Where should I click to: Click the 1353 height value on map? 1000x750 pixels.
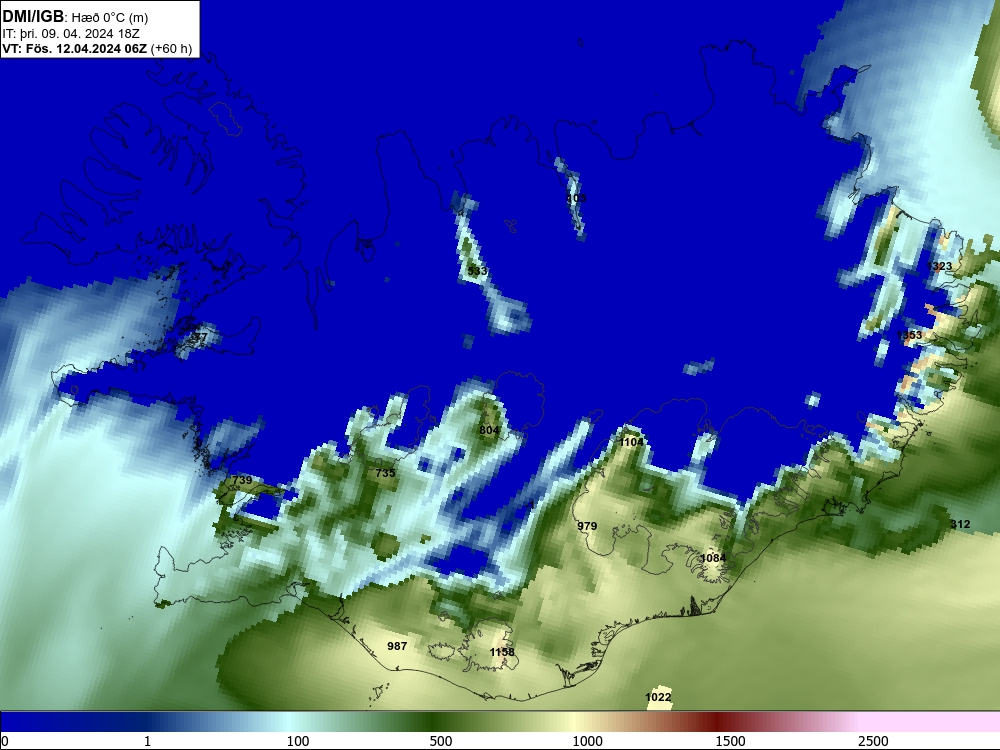coord(909,335)
